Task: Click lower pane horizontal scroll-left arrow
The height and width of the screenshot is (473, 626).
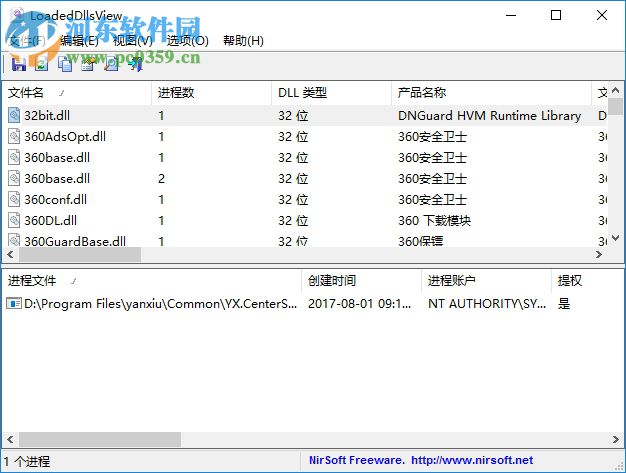Action: coord(10,439)
